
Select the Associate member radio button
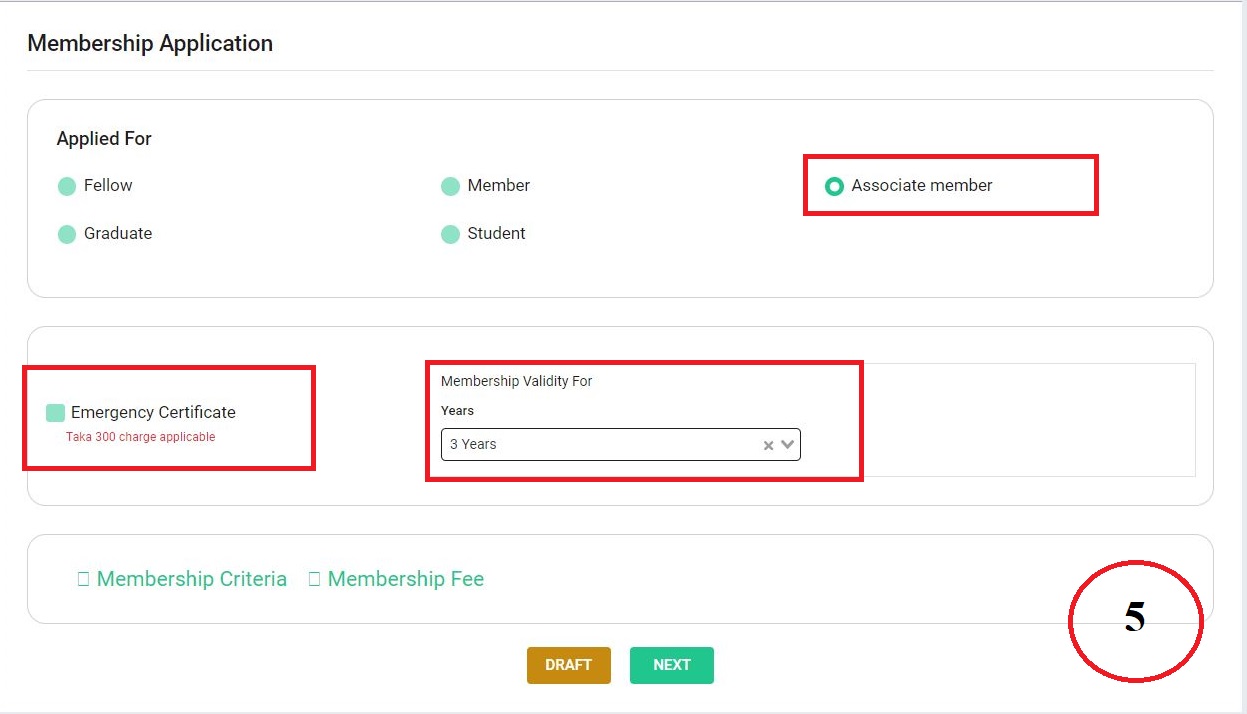(x=834, y=186)
